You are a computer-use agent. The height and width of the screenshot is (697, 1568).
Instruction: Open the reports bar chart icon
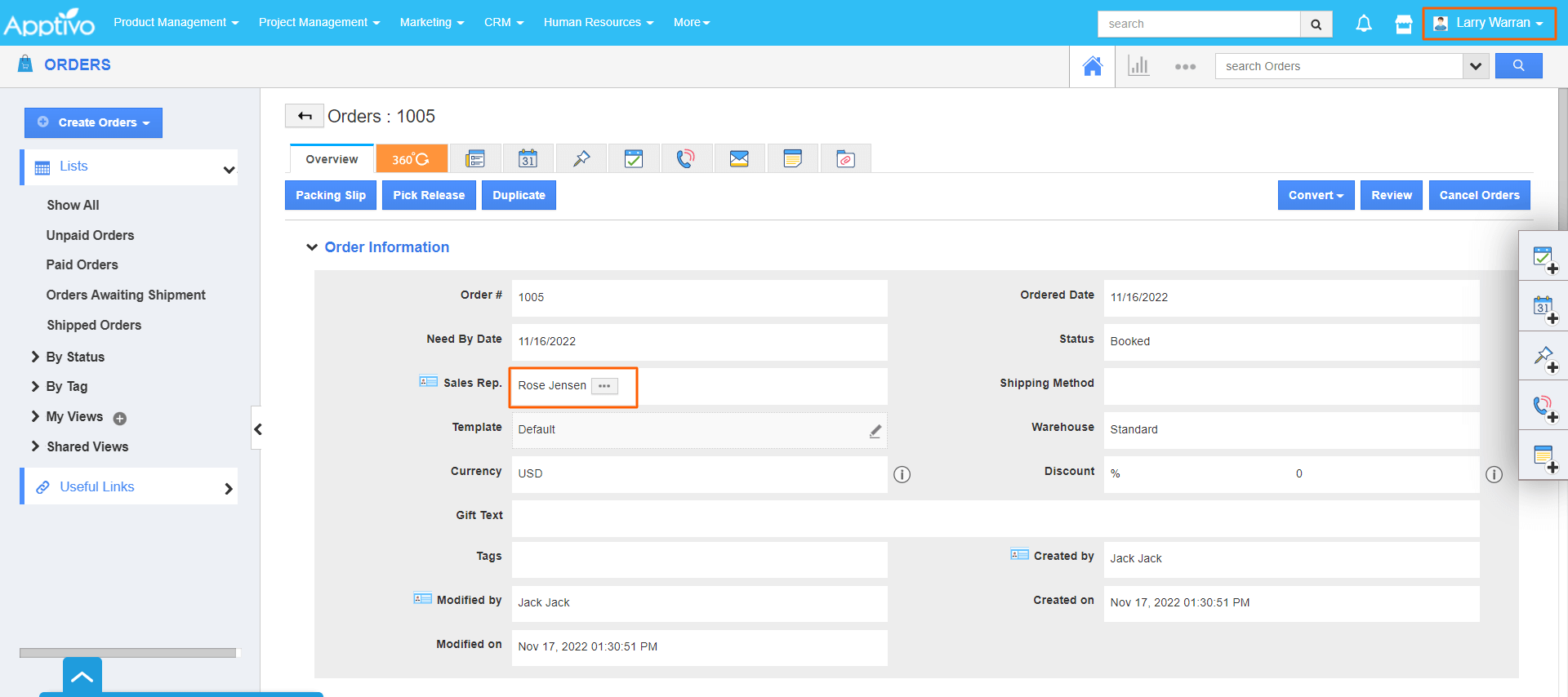[1138, 66]
